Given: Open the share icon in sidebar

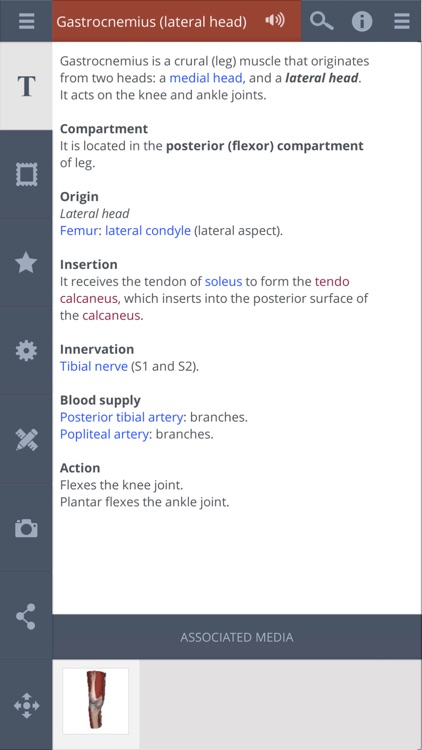Looking at the screenshot, I should (x=26, y=616).
